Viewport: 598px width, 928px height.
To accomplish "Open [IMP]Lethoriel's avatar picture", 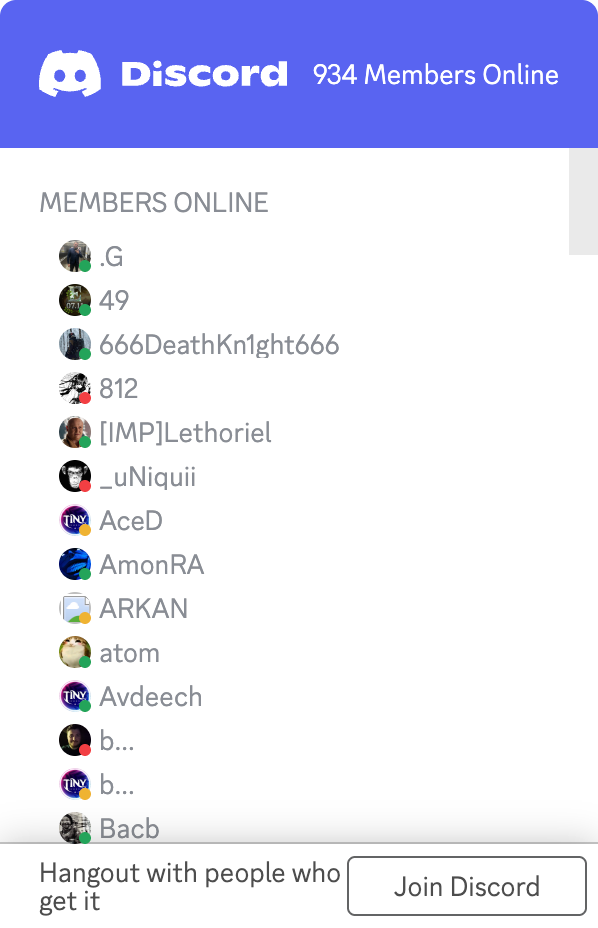I will 75,432.
